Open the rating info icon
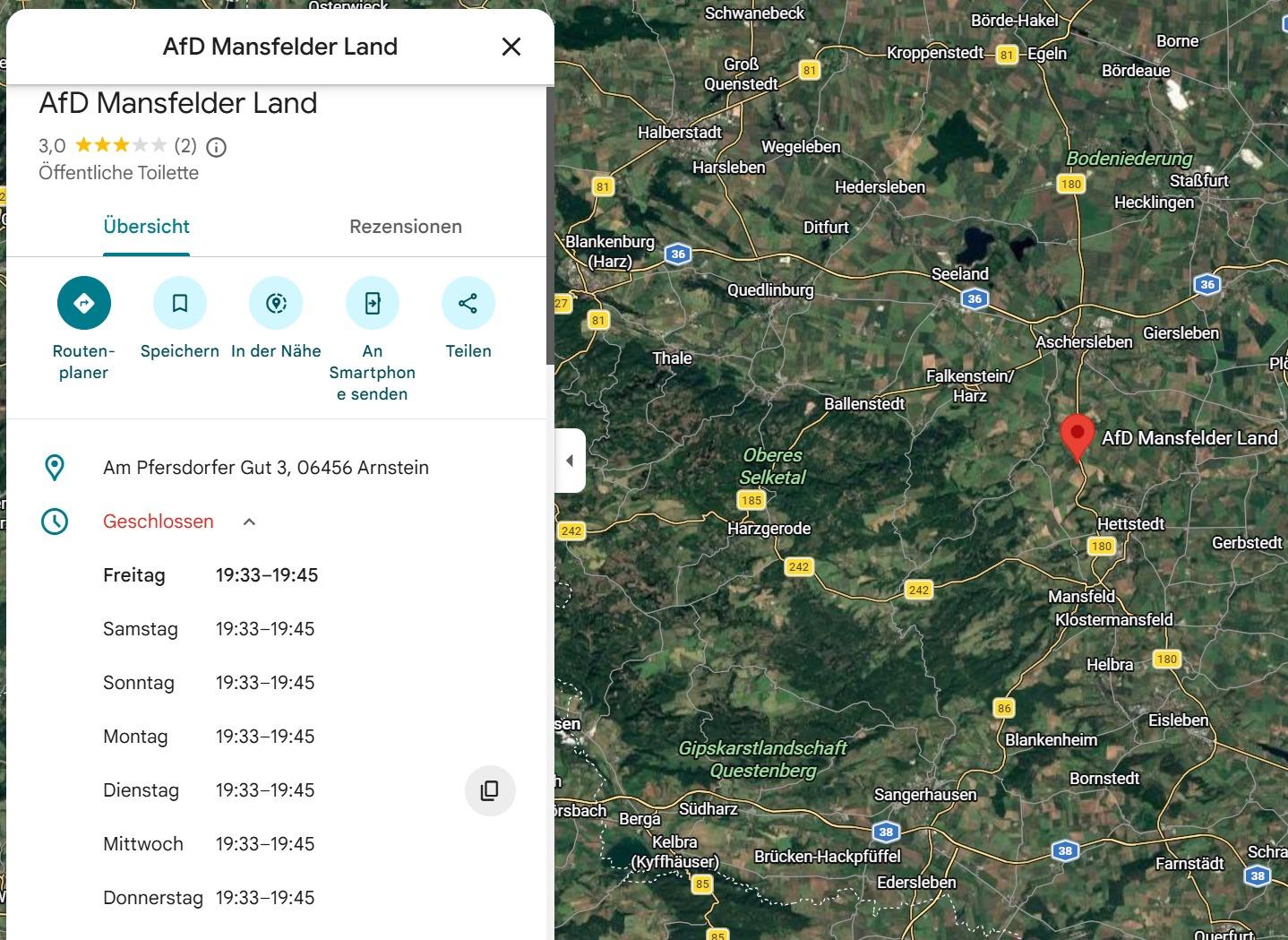Viewport: 1288px width, 940px height. point(217,147)
